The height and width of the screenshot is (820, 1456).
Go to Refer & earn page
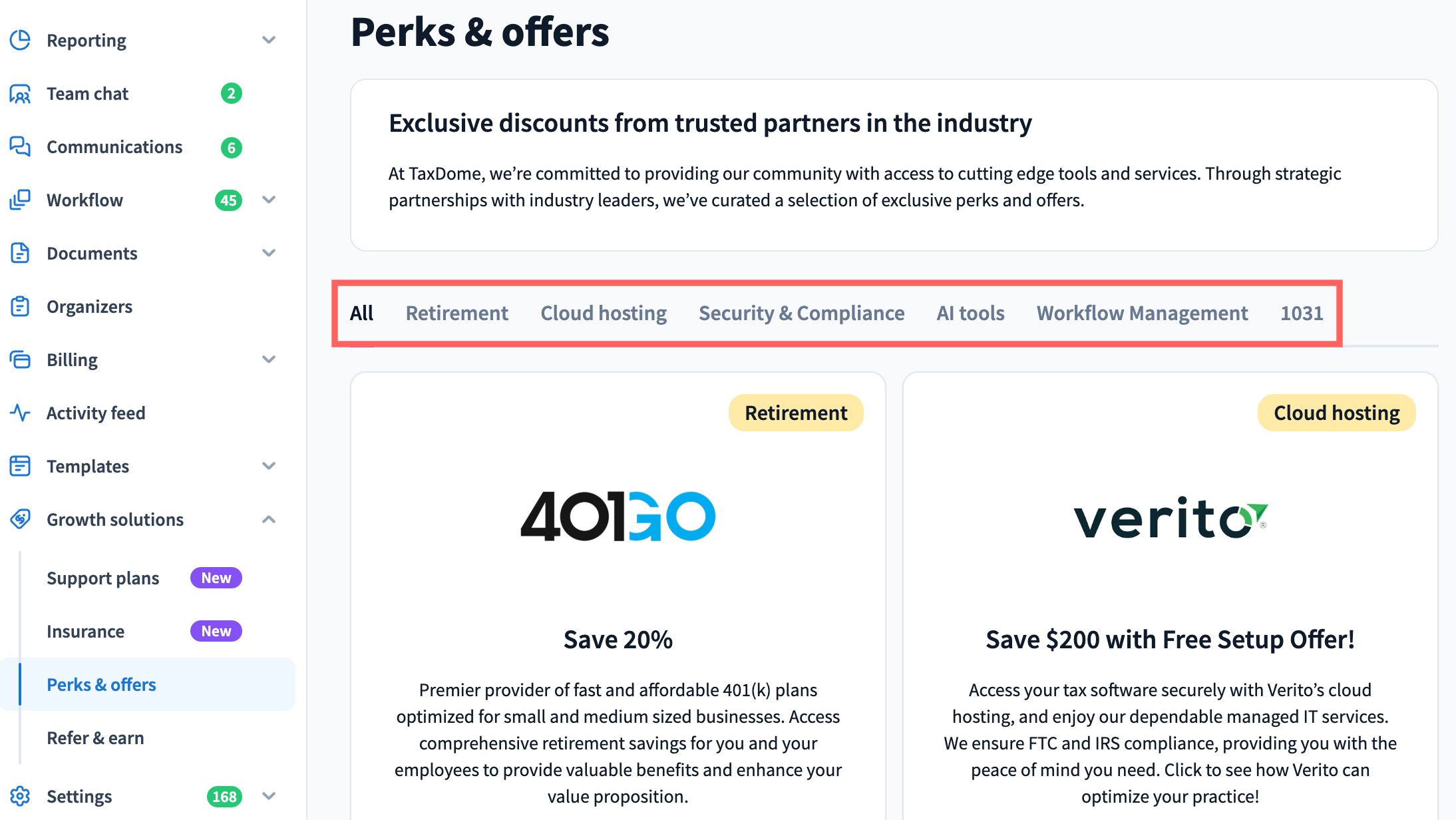coord(95,737)
